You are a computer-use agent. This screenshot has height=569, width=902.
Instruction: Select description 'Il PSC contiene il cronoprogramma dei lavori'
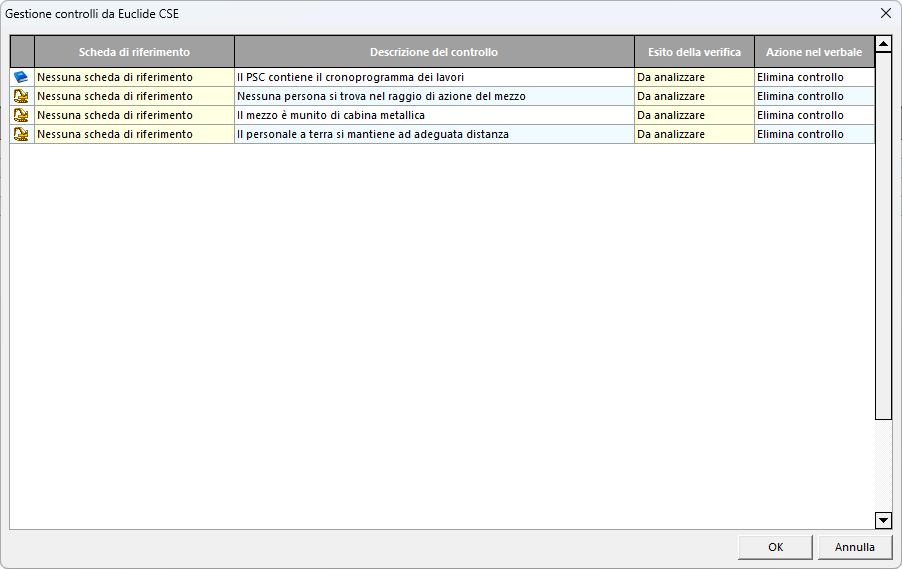point(433,77)
